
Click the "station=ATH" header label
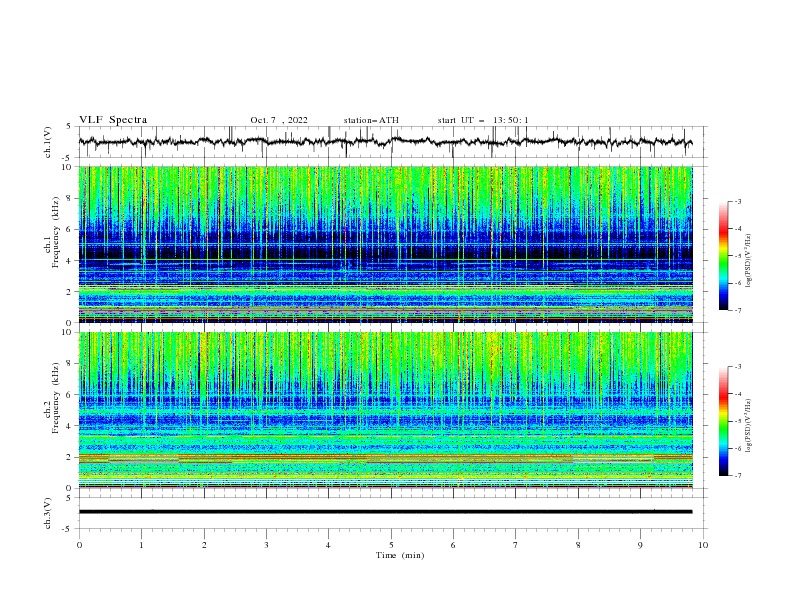(x=371, y=120)
